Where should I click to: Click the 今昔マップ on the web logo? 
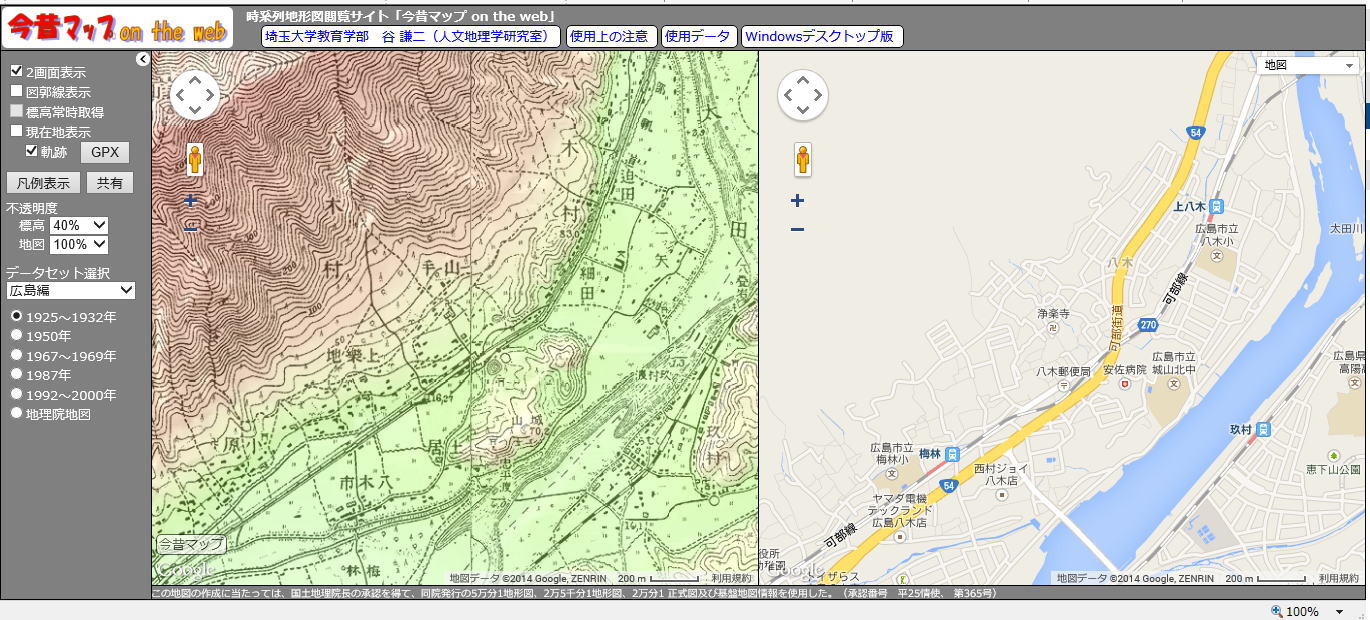(x=117, y=29)
